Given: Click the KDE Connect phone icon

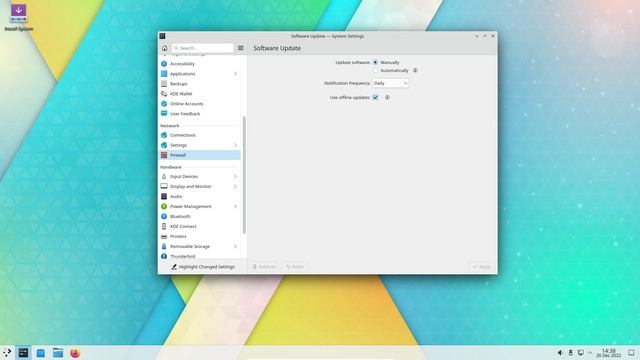Looking at the screenshot, I should pos(164,226).
